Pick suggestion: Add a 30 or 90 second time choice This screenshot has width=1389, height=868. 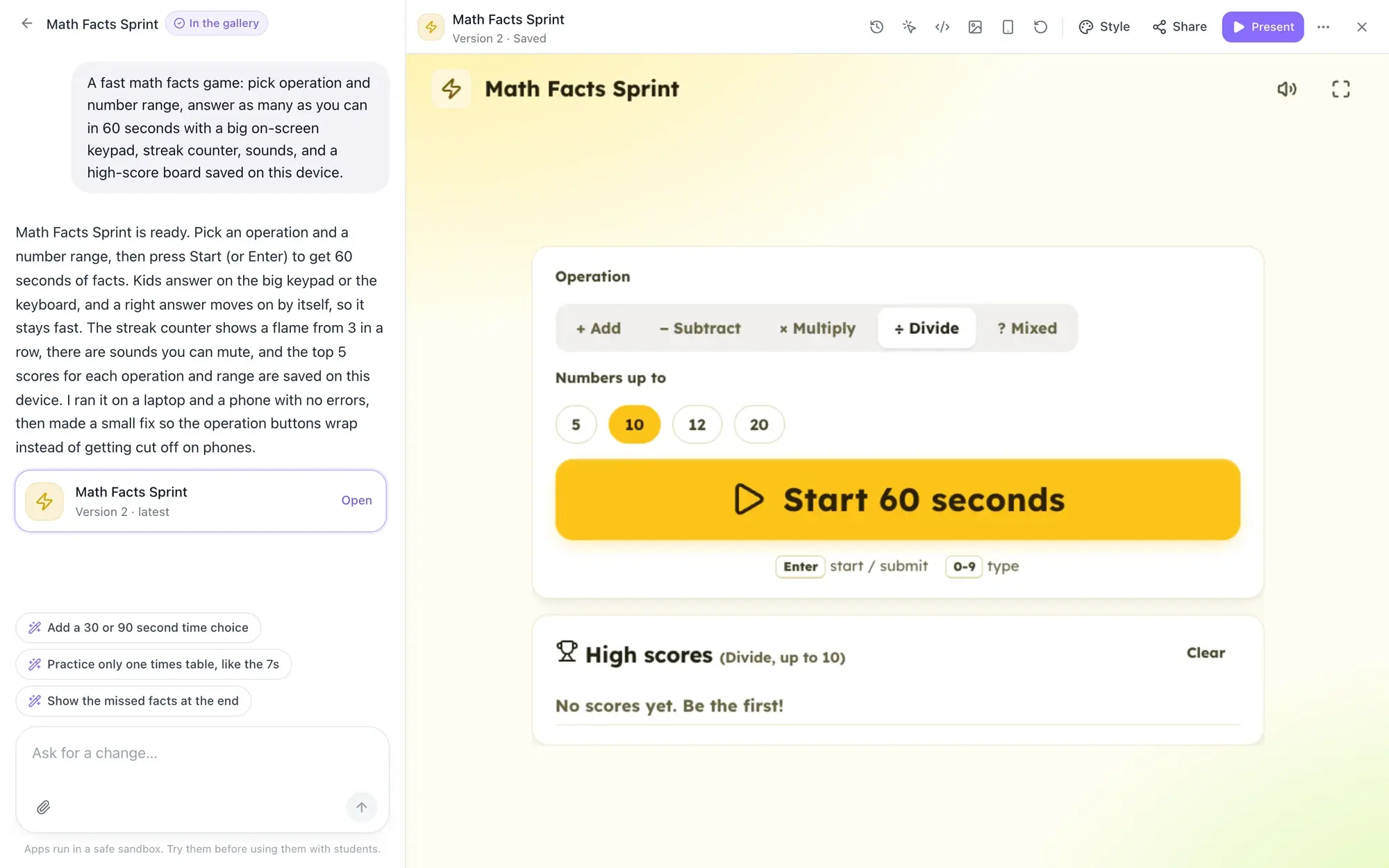coord(138,628)
